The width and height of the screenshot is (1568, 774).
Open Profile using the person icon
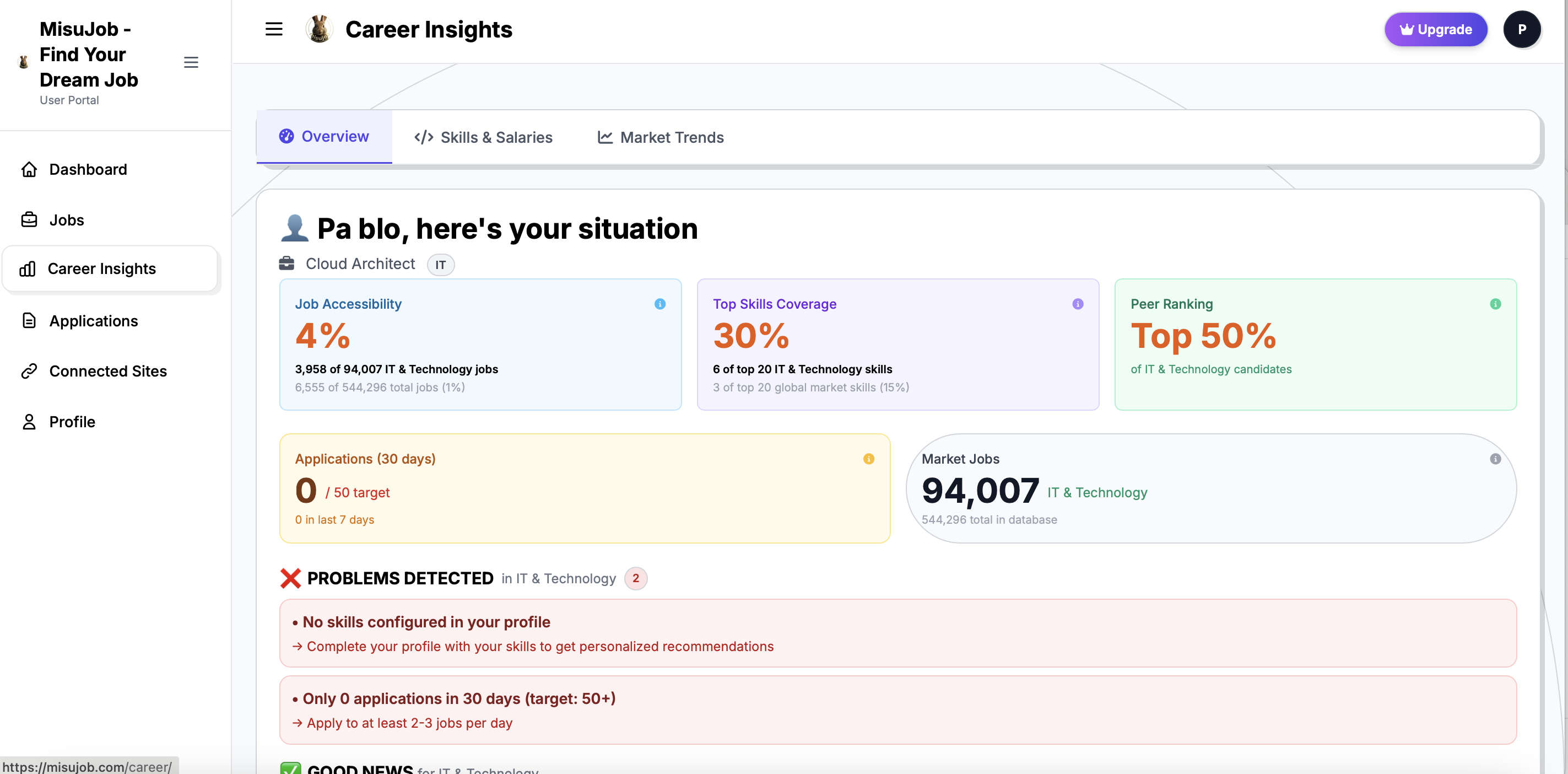pyautogui.click(x=29, y=421)
